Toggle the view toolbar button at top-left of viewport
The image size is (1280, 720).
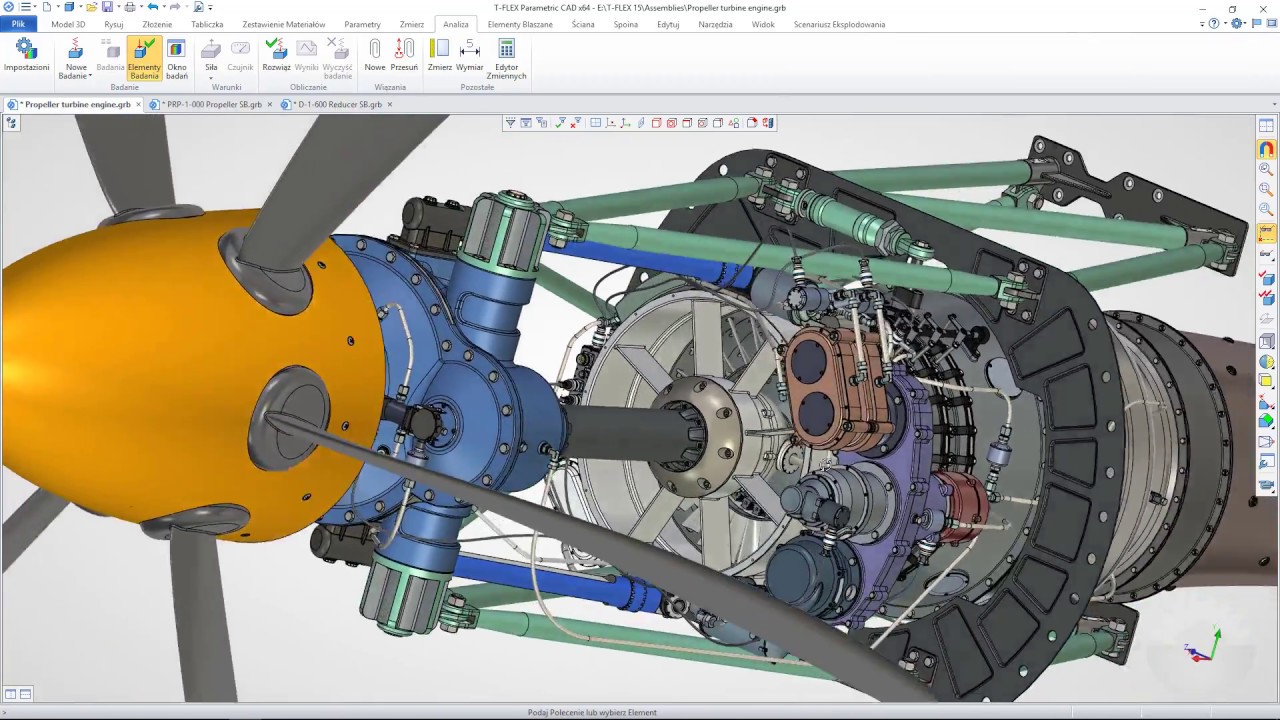[11, 123]
